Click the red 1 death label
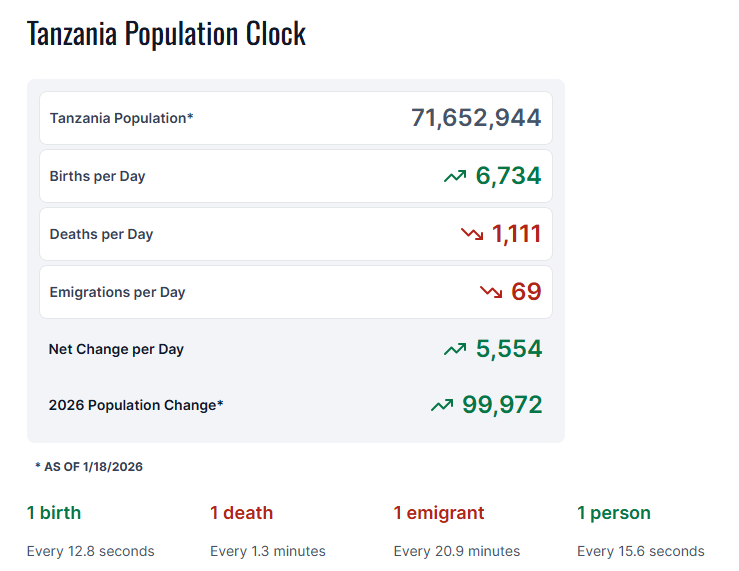The height and width of the screenshot is (571, 739). pos(241,513)
